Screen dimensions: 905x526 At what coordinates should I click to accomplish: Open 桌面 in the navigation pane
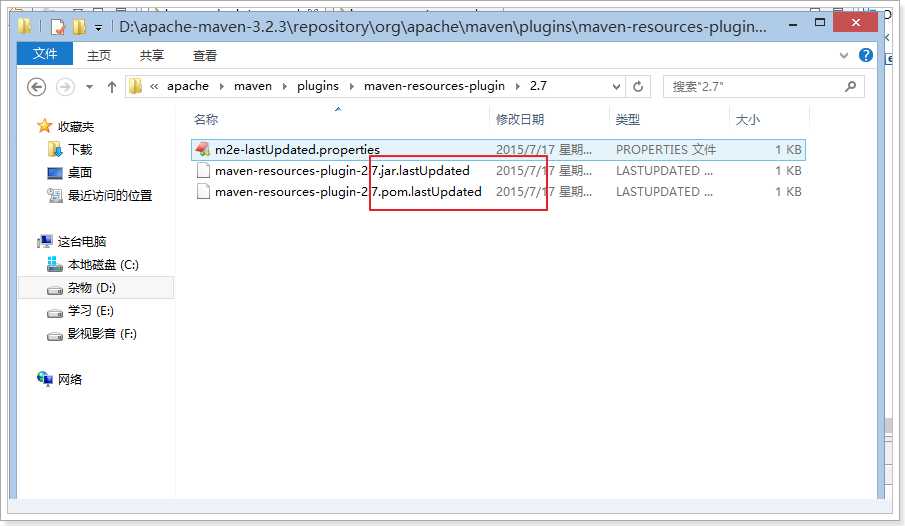point(79,173)
